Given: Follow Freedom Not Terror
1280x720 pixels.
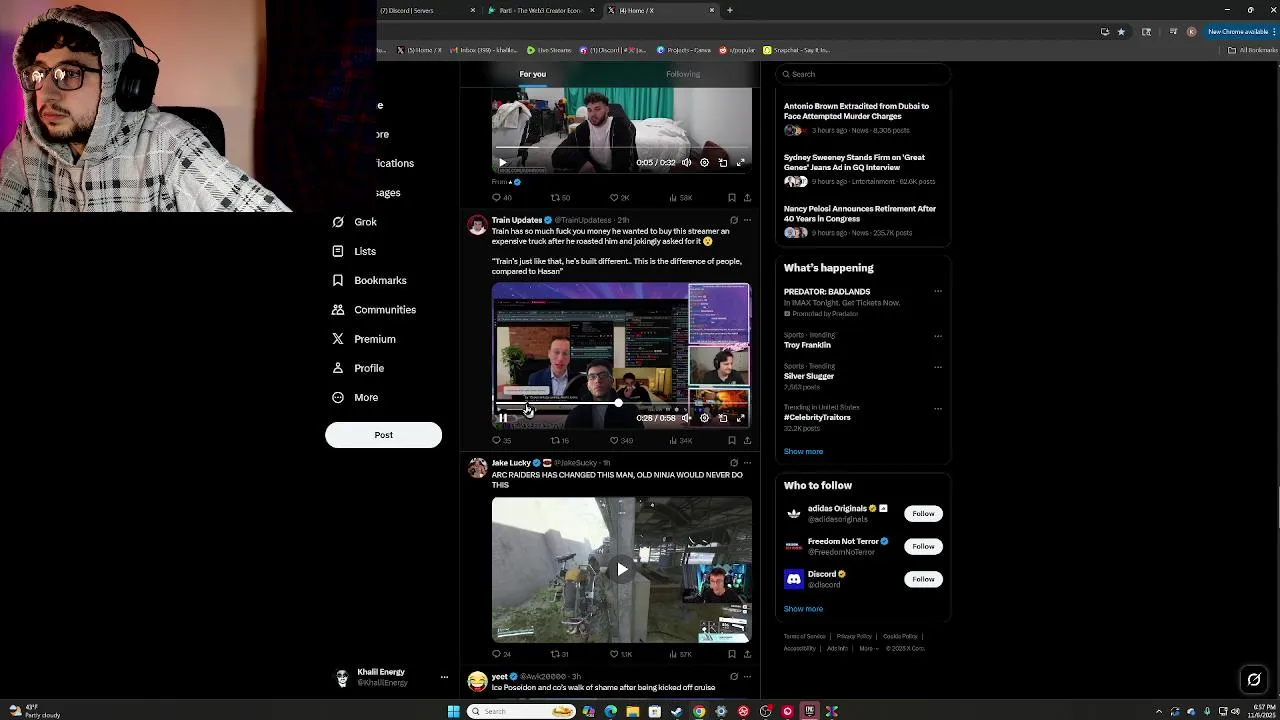Looking at the screenshot, I should pos(923,547).
